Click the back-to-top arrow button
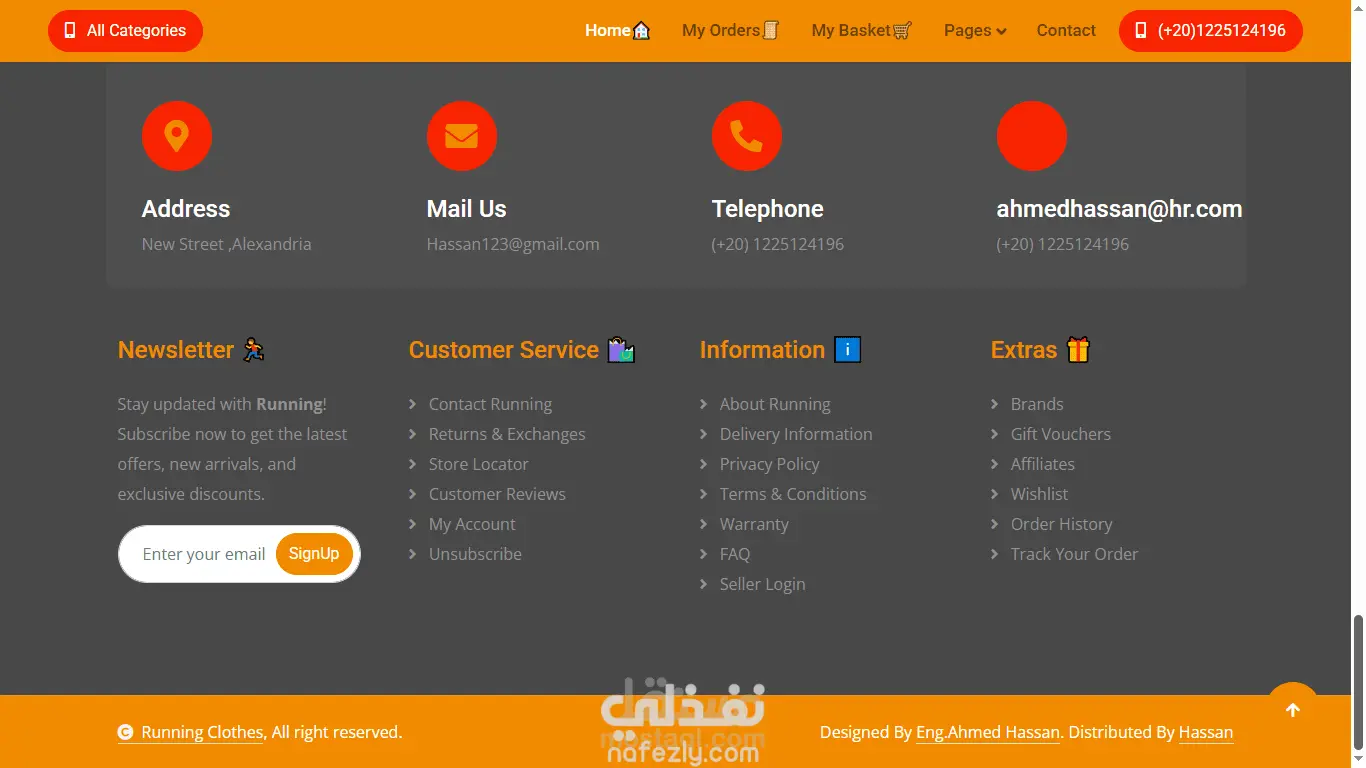Viewport: 1366px width, 768px height. [x=1293, y=709]
